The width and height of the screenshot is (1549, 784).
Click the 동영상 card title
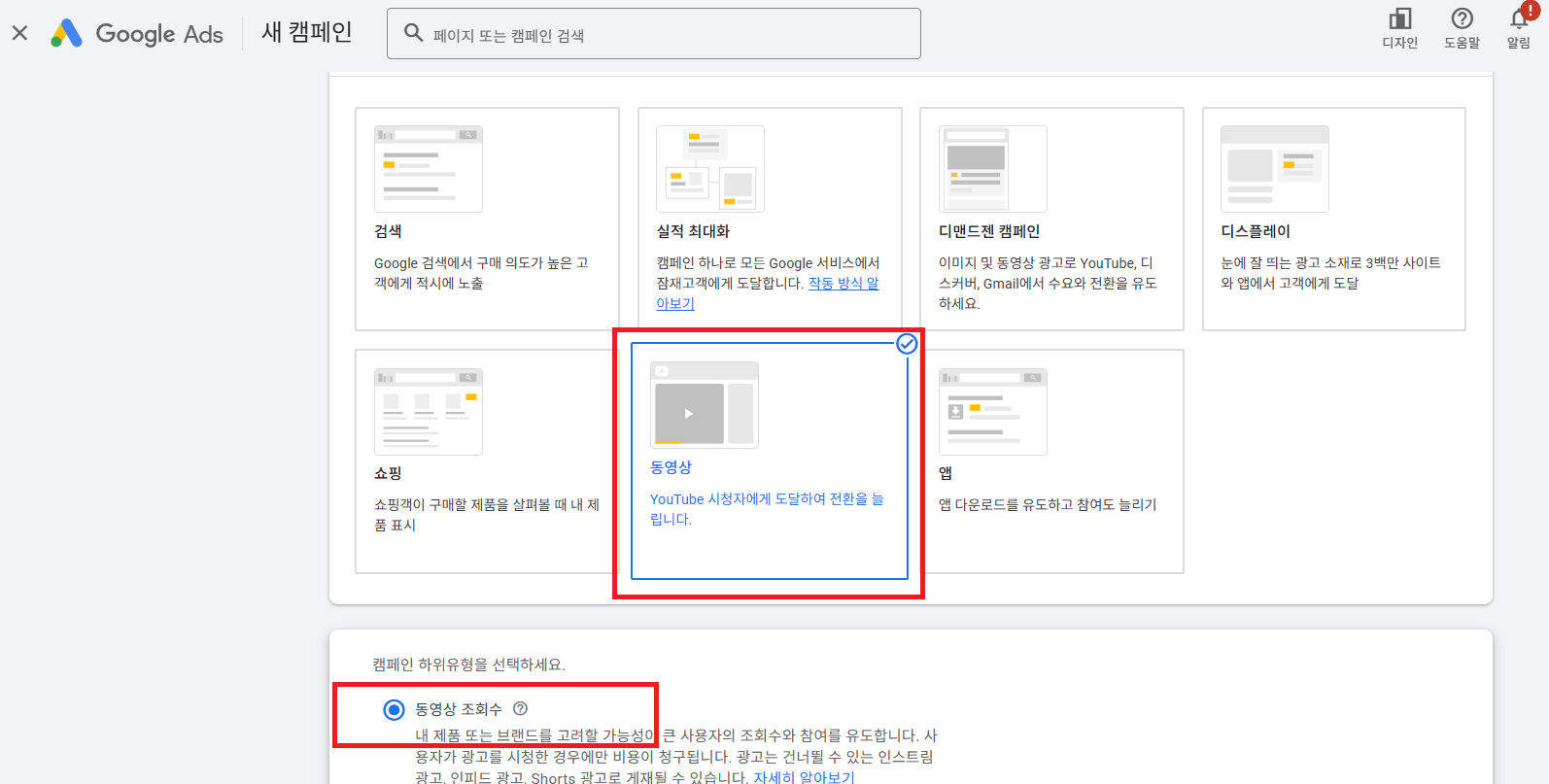[x=671, y=467]
